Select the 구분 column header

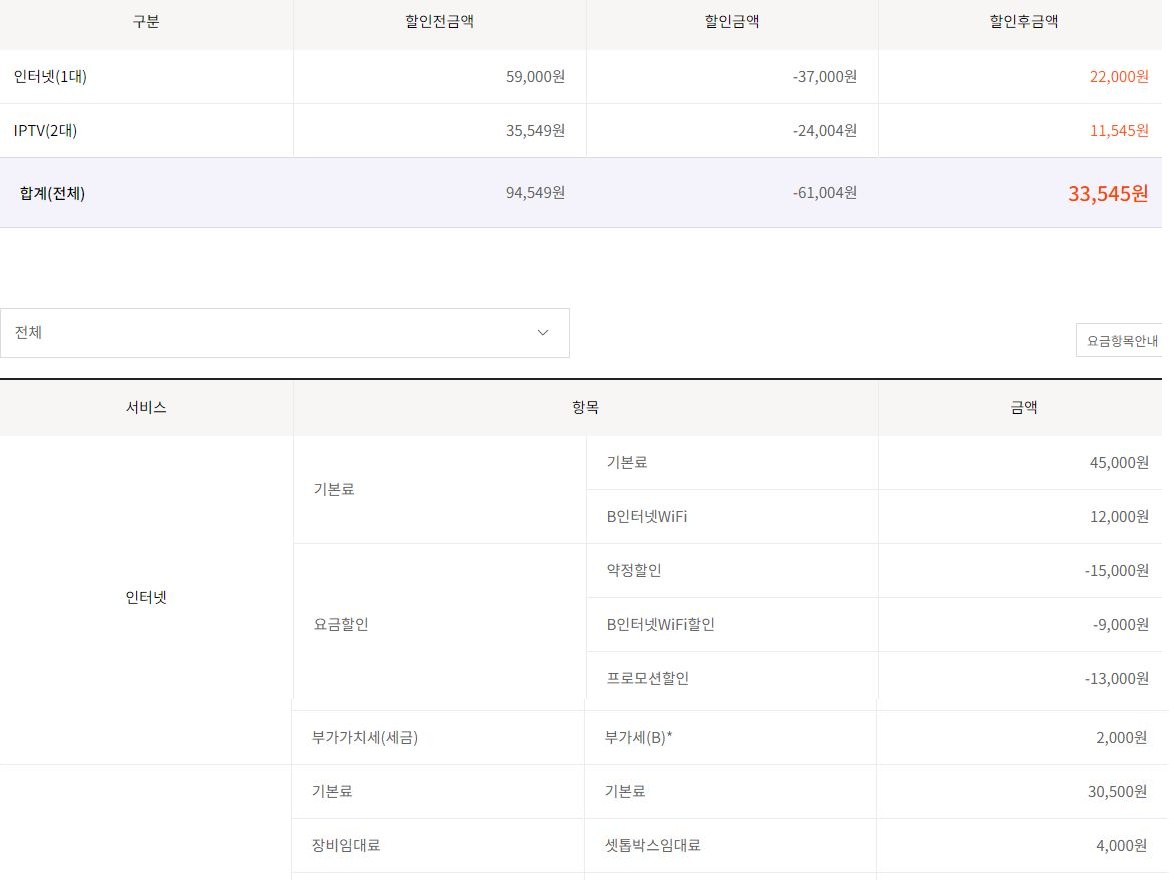tap(146, 22)
